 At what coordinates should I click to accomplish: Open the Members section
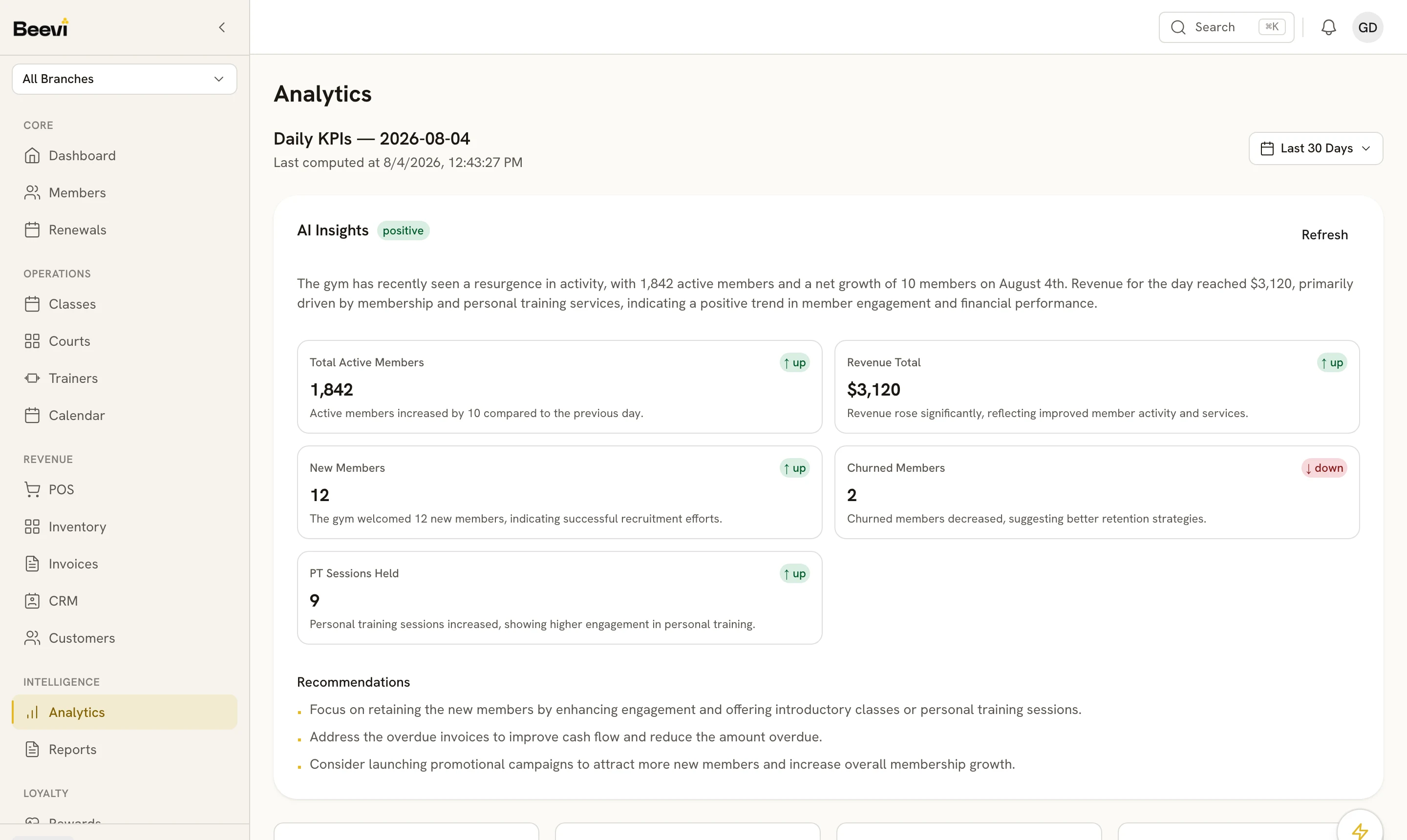[124, 193]
